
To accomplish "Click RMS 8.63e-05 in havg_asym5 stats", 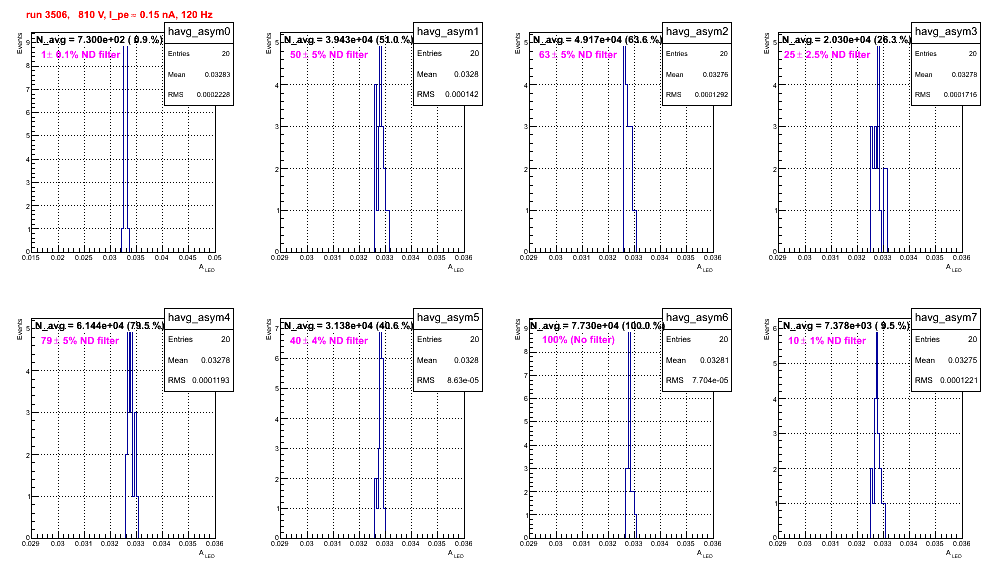I will tap(448, 381).
